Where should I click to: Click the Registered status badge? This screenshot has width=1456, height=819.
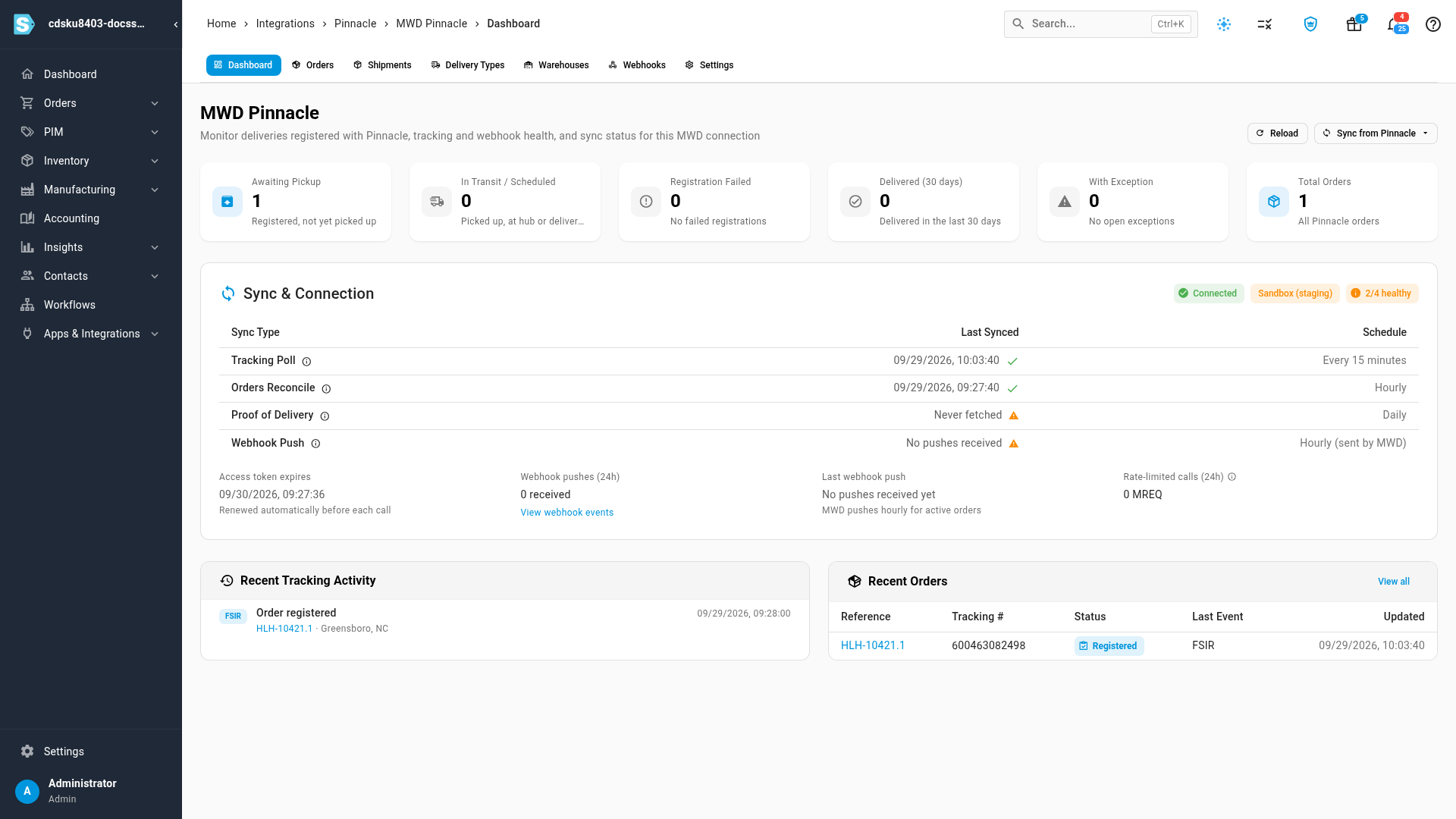coord(1109,646)
